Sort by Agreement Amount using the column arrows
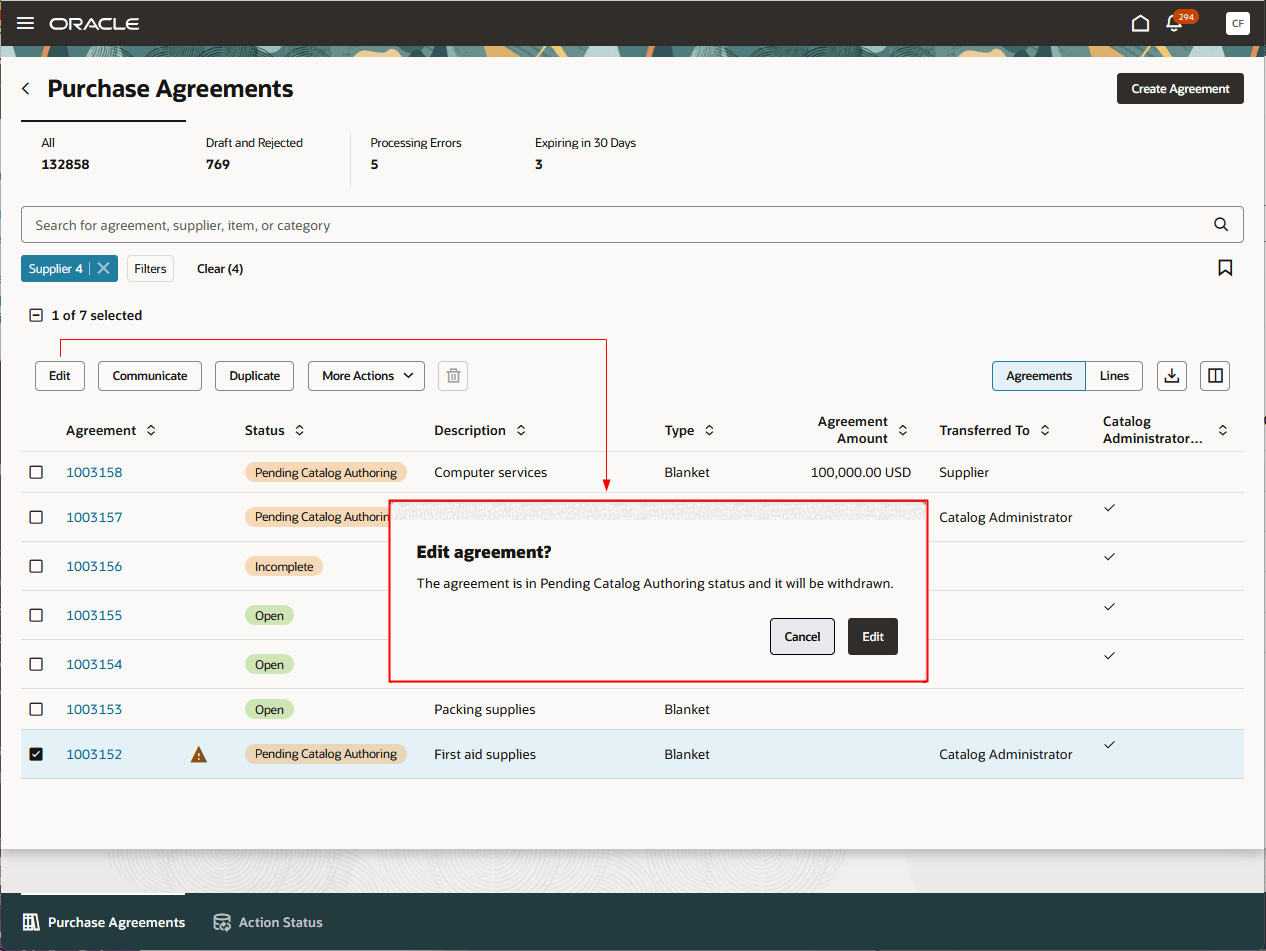The width and height of the screenshot is (1266, 951). click(x=904, y=430)
